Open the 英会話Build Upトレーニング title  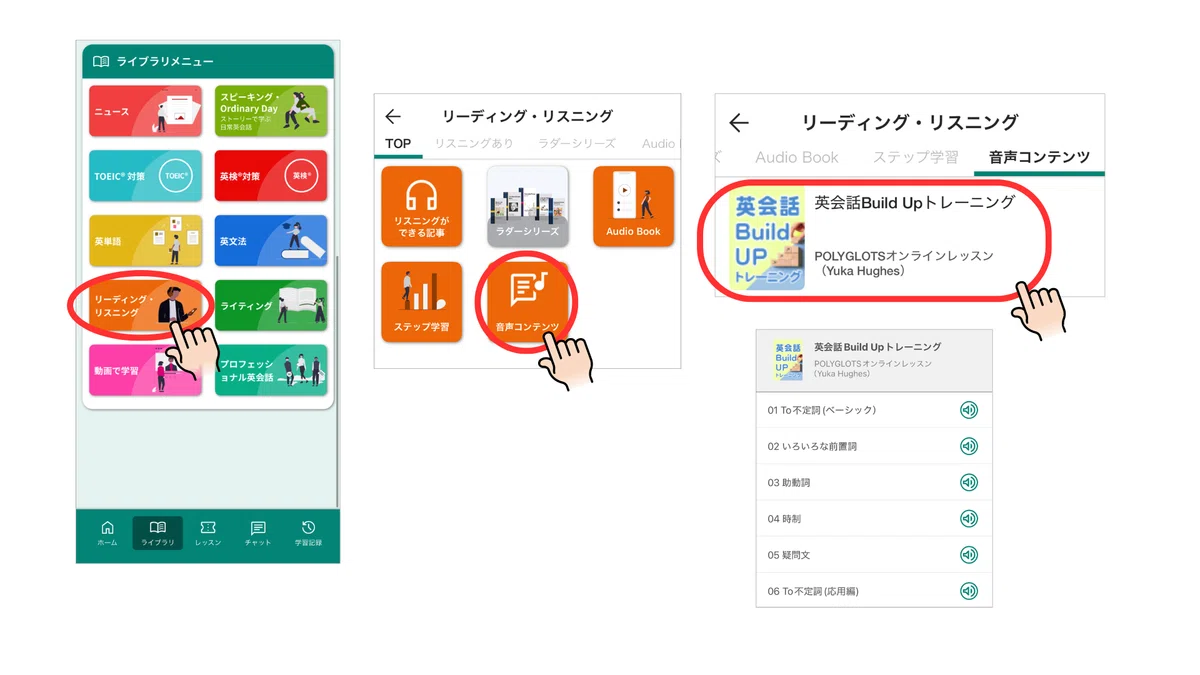pos(915,202)
